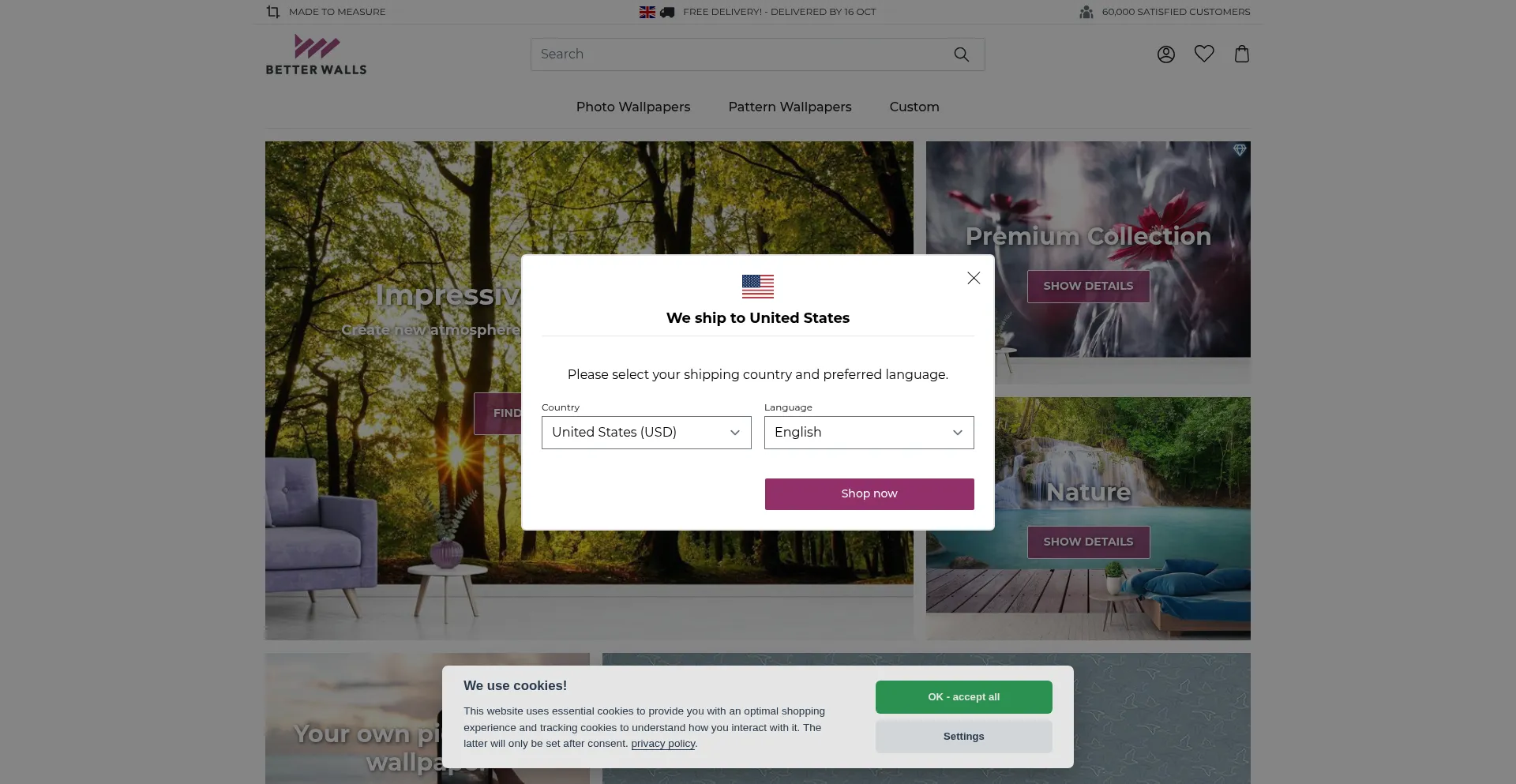This screenshot has width=1516, height=784.
Task: Open the Pattern Wallpapers menu
Action: click(790, 107)
